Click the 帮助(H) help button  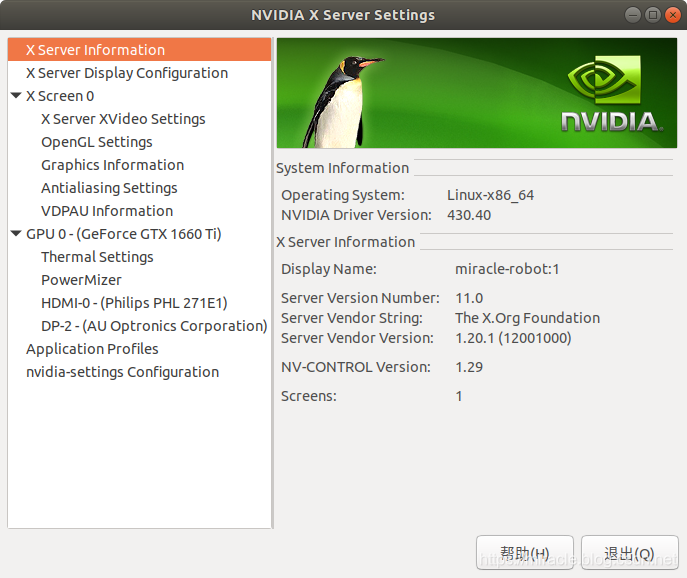point(525,553)
